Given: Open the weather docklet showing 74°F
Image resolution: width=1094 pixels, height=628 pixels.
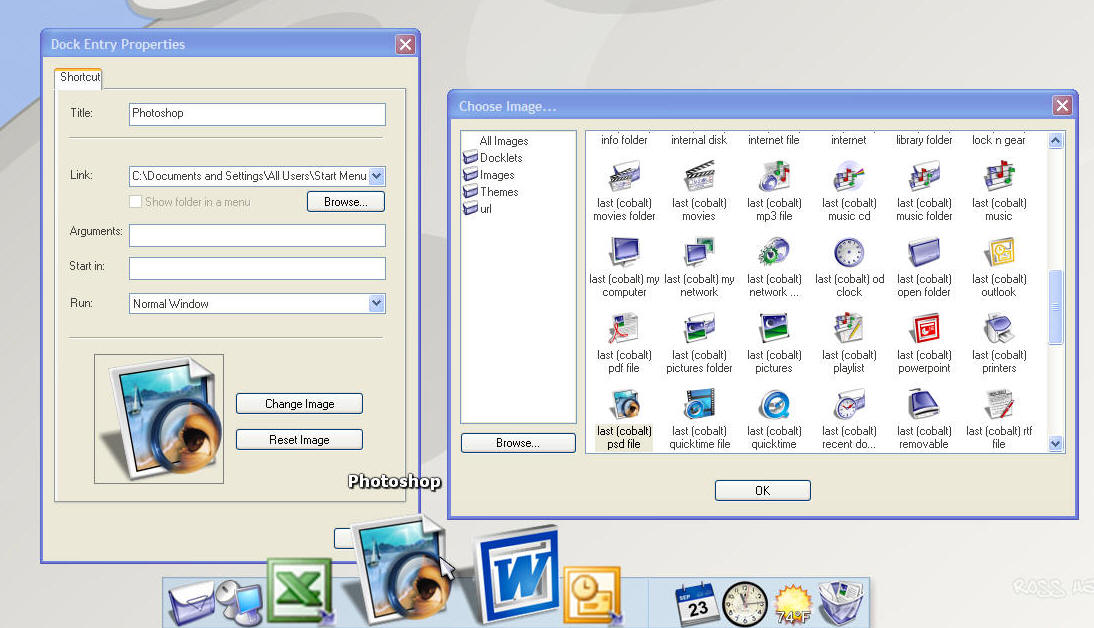Looking at the screenshot, I should [793, 604].
